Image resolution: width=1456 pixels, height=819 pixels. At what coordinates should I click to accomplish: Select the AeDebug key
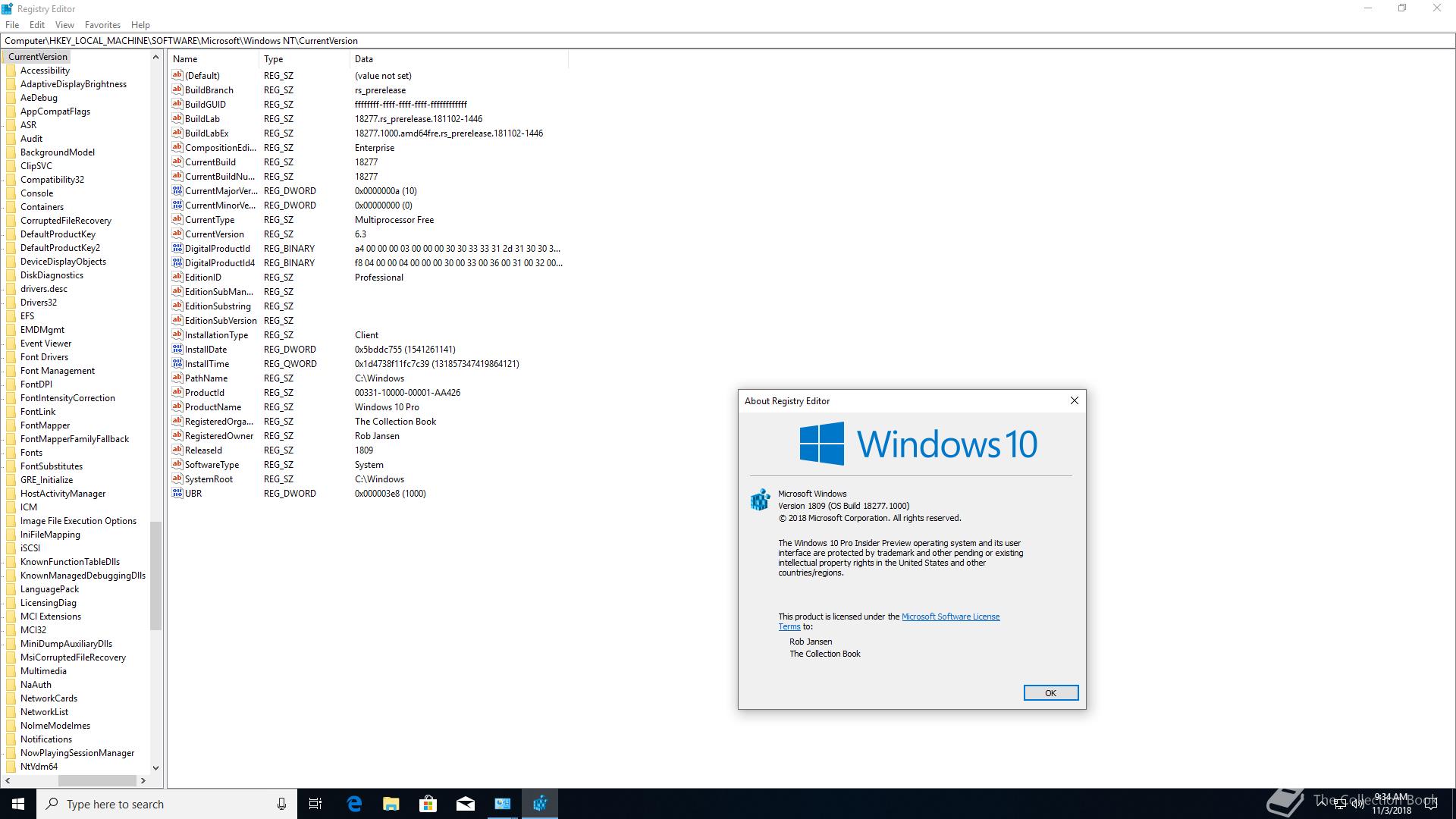[x=39, y=98]
